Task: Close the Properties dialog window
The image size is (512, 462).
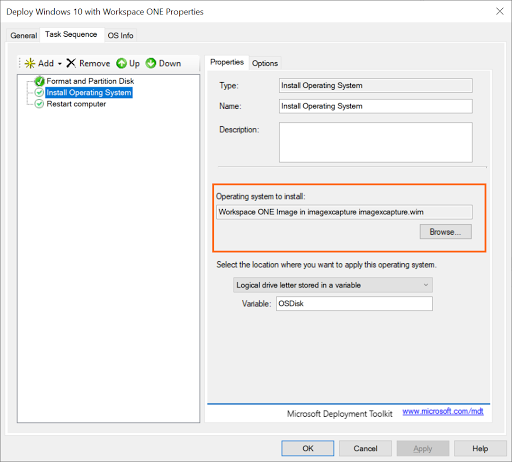Action: point(500,11)
